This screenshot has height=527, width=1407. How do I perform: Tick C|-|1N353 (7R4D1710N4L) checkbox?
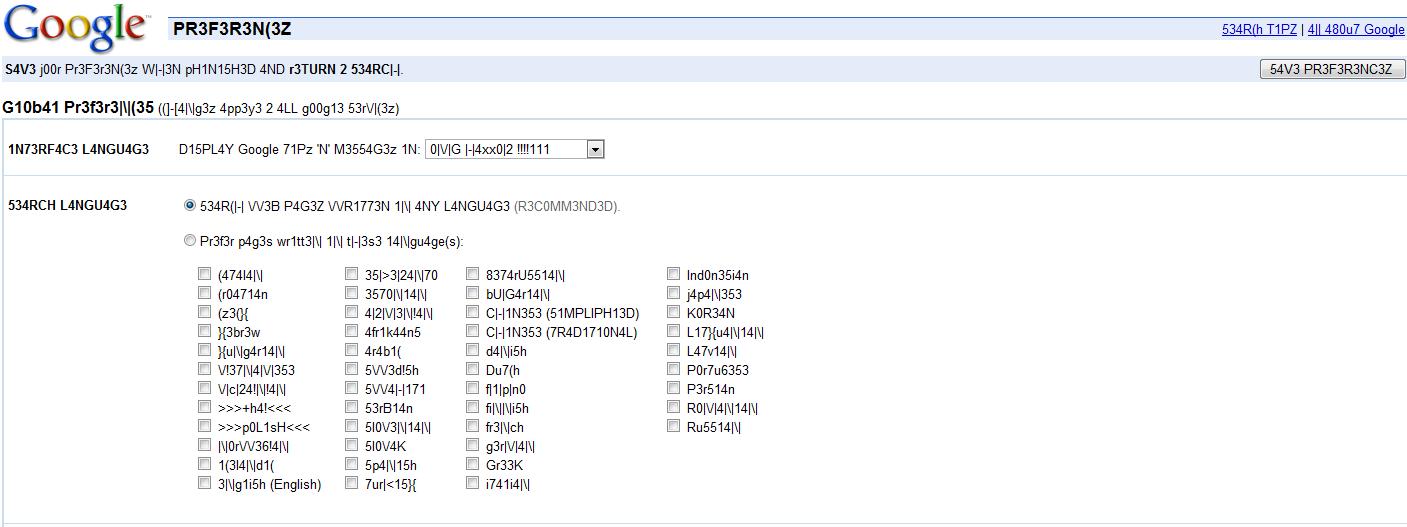click(x=473, y=331)
